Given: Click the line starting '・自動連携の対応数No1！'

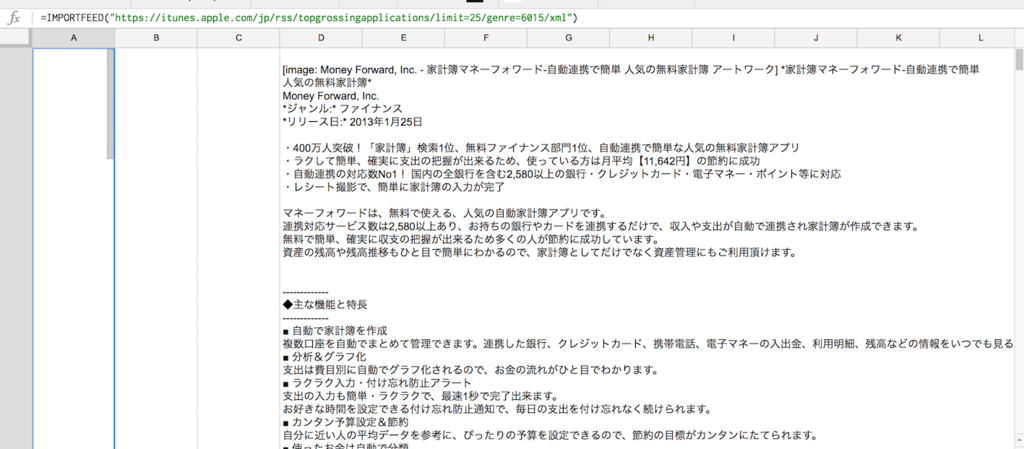Looking at the screenshot, I should coord(562,174).
